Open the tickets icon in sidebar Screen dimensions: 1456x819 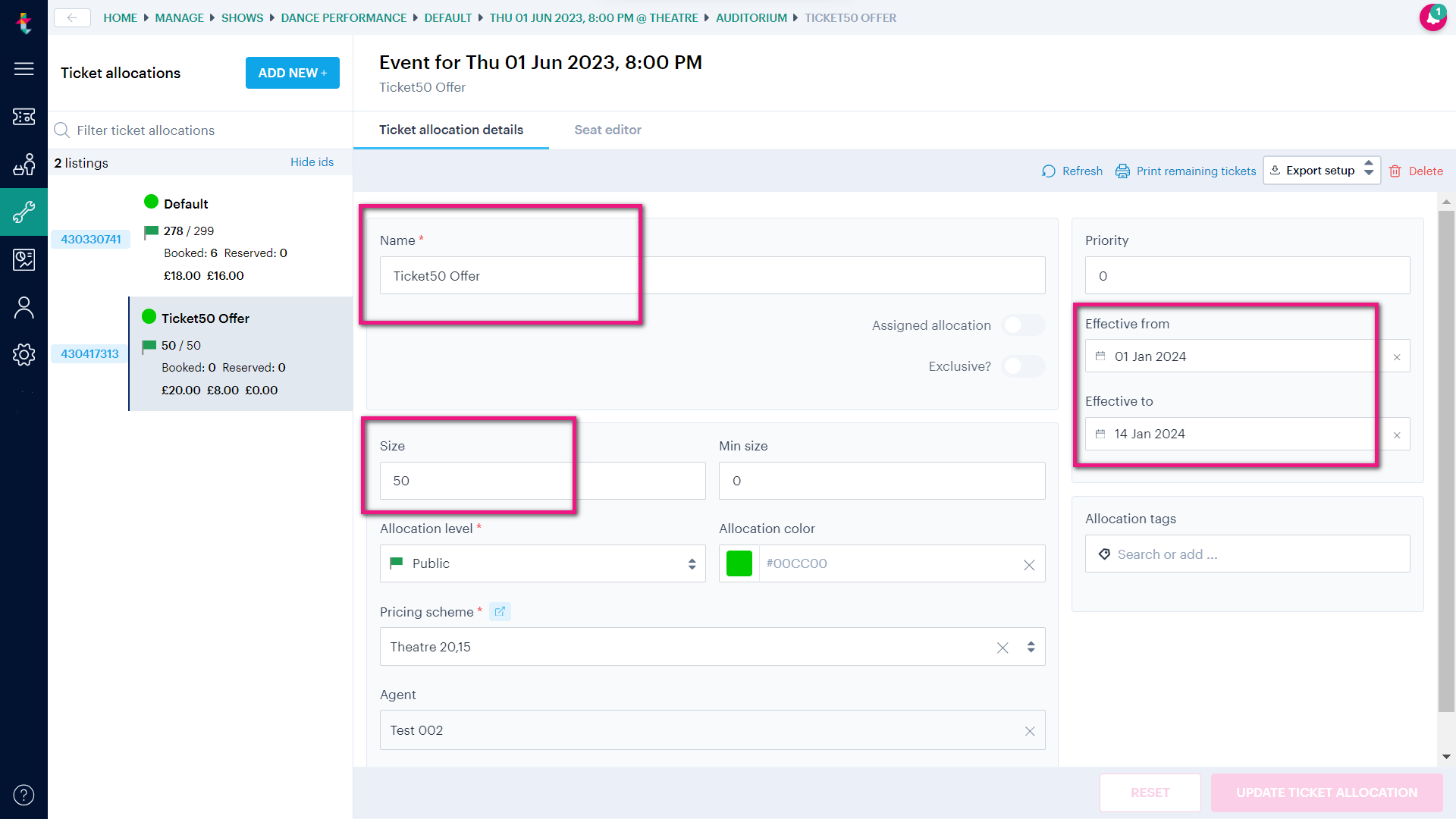(x=24, y=116)
